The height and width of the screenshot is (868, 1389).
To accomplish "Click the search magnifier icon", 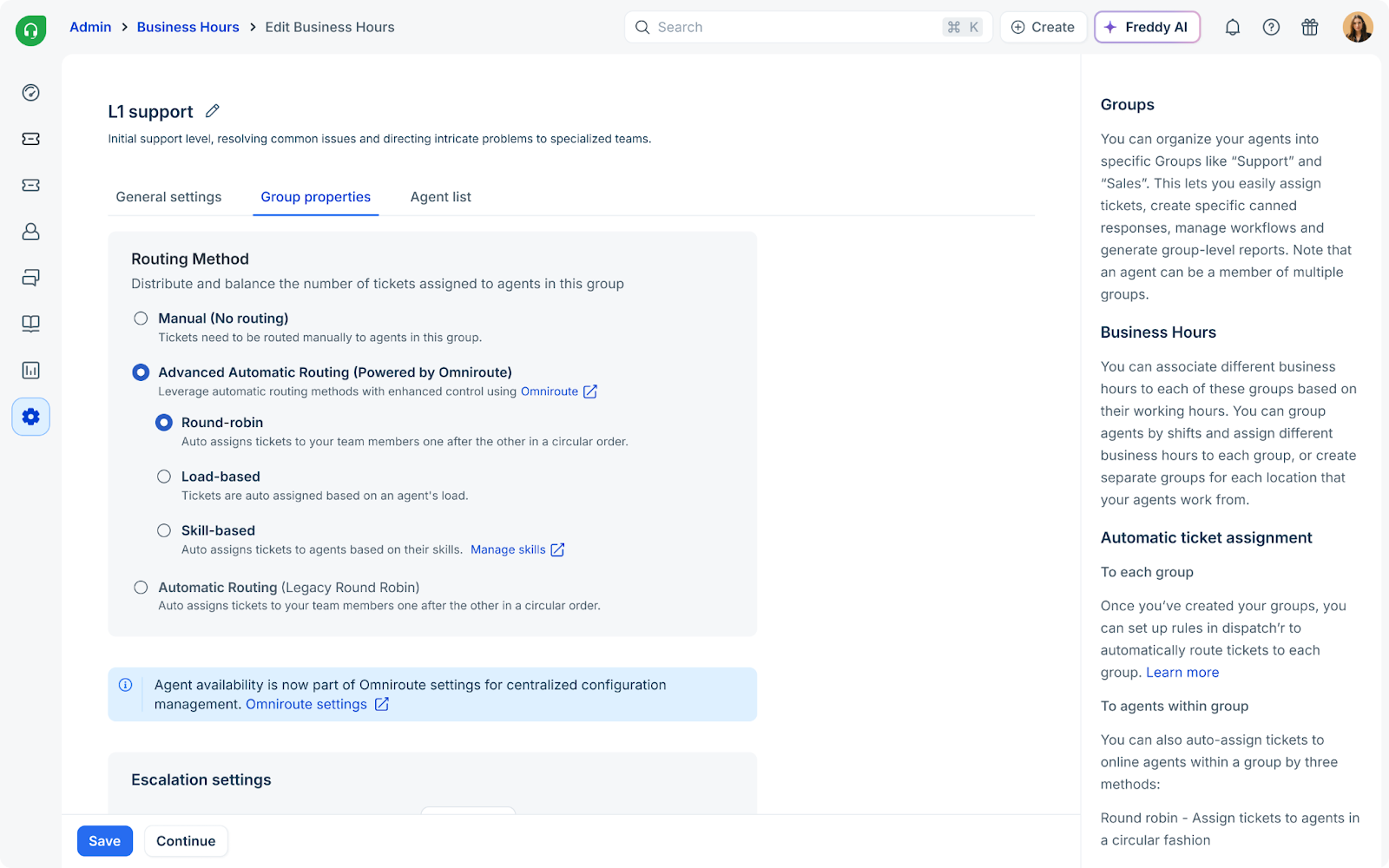I will [642, 28].
